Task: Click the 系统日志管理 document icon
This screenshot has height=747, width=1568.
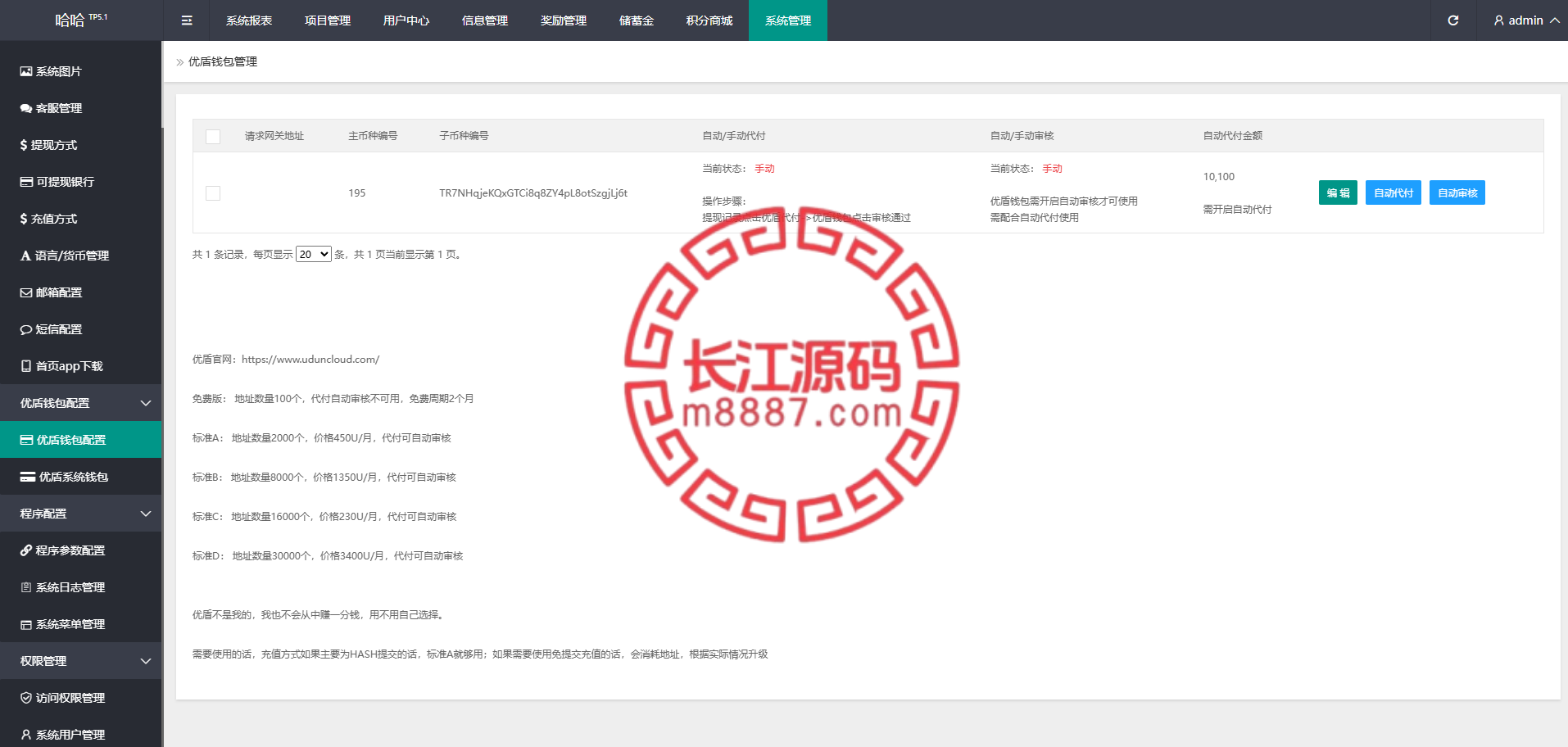Action: [x=26, y=587]
